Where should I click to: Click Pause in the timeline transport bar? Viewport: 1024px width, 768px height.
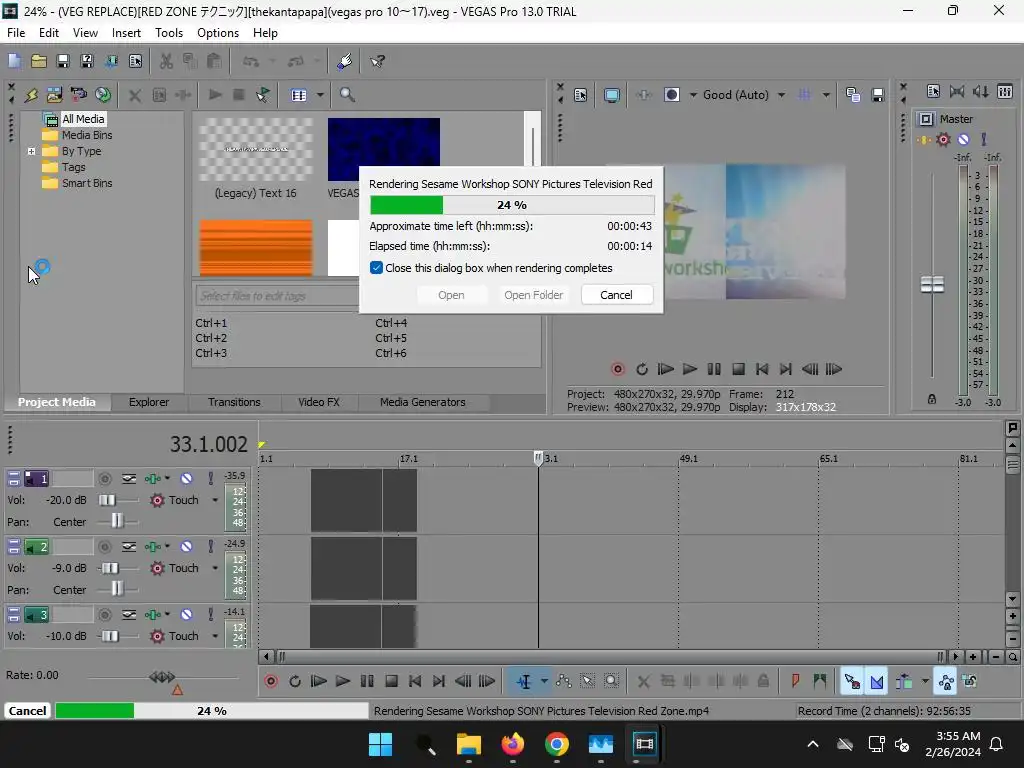tap(367, 682)
